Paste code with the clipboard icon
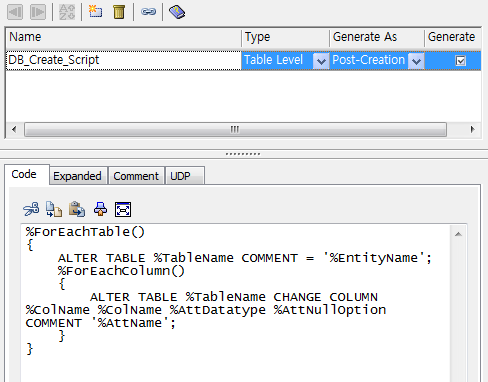The height and width of the screenshot is (382, 488). (x=77, y=209)
